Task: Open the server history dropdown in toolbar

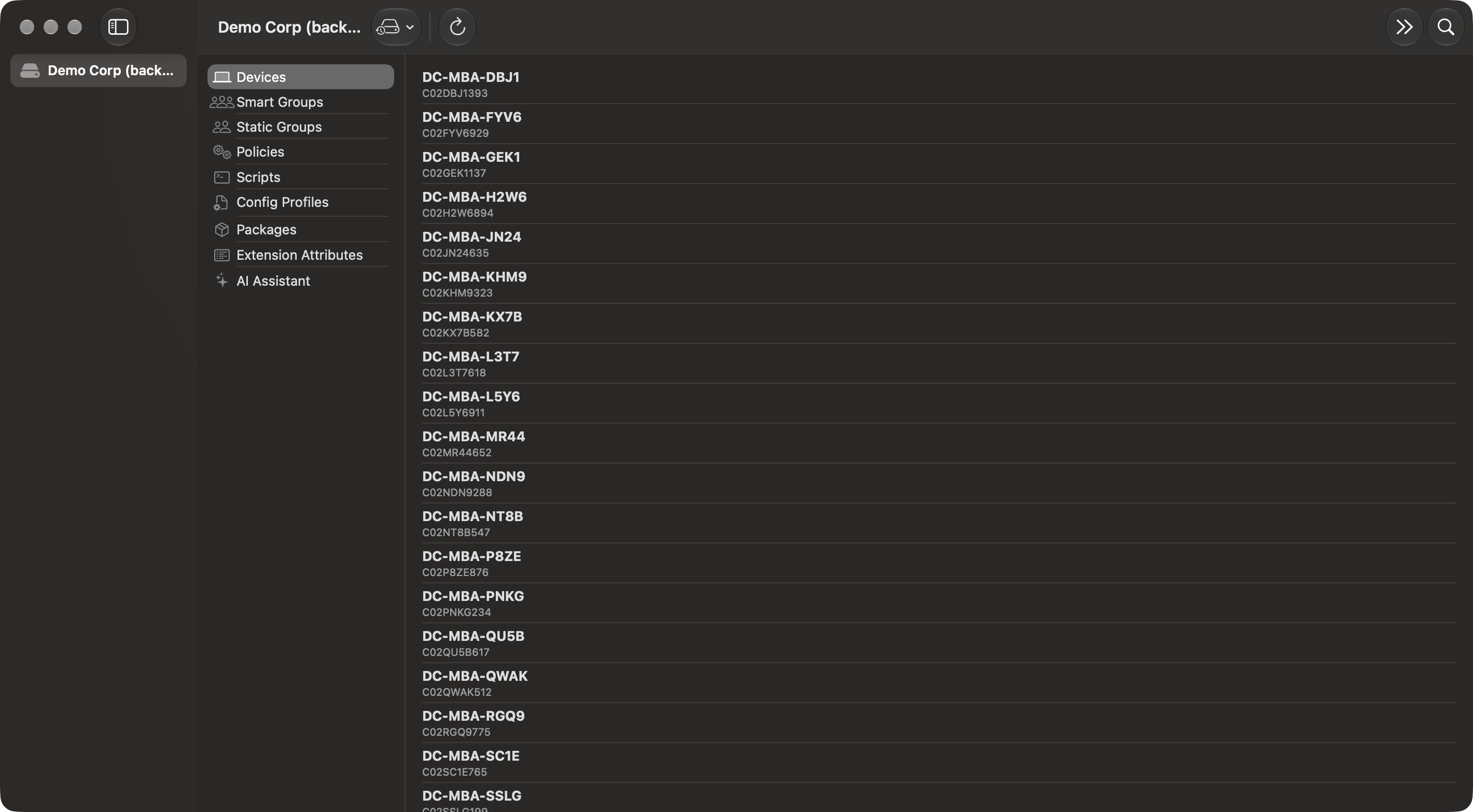Action: click(x=396, y=27)
